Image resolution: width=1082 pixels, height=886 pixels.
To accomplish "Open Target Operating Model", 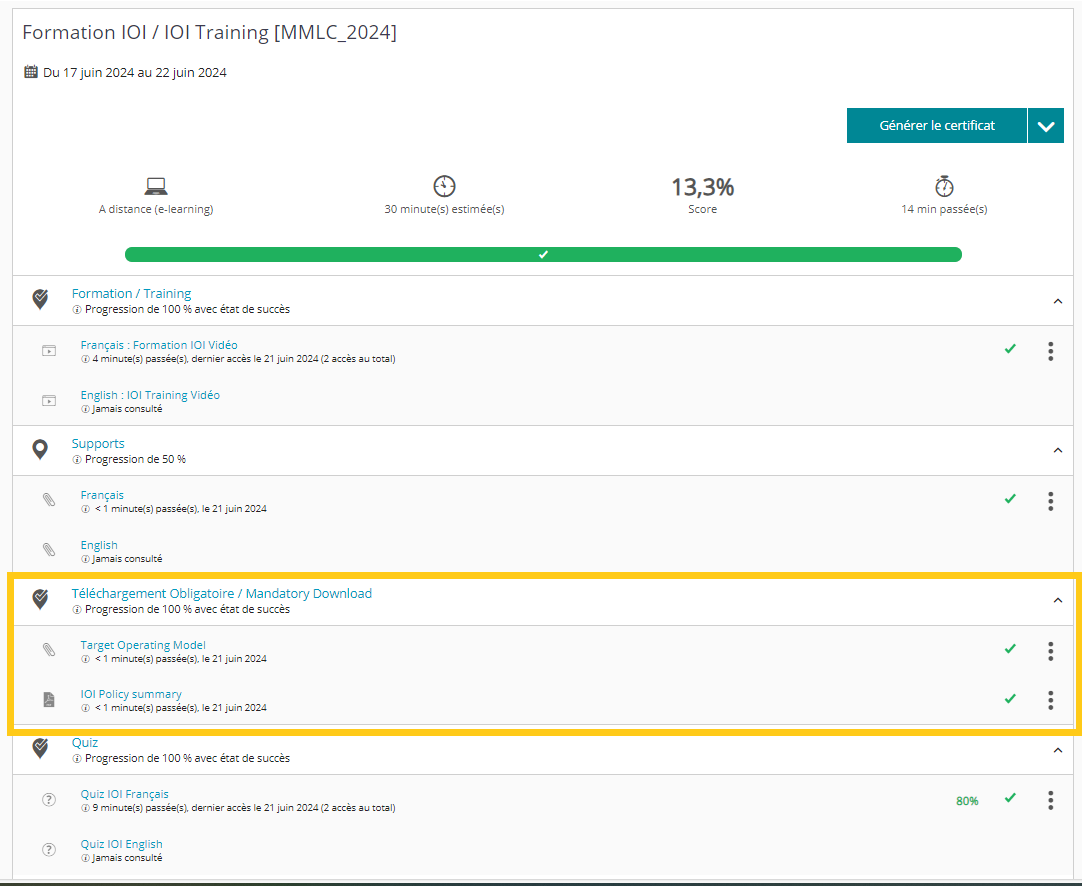I will pos(143,645).
